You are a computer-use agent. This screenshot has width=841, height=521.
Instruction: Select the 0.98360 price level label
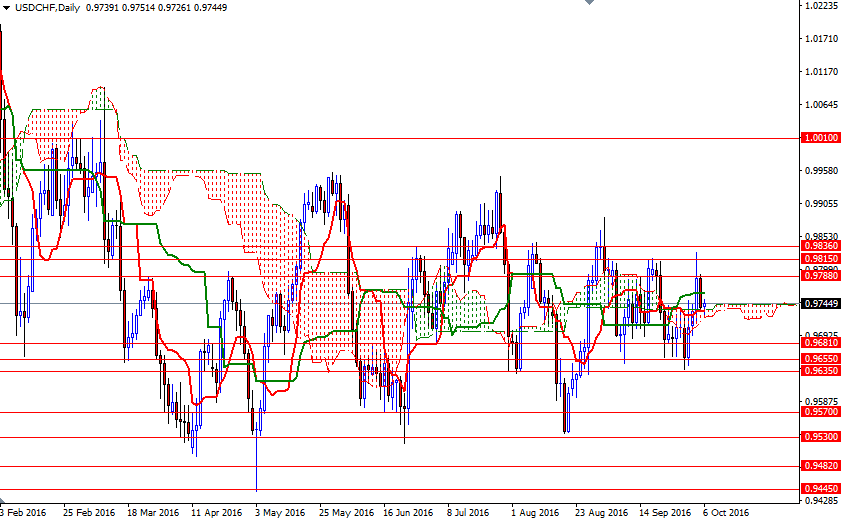(820, 246)
